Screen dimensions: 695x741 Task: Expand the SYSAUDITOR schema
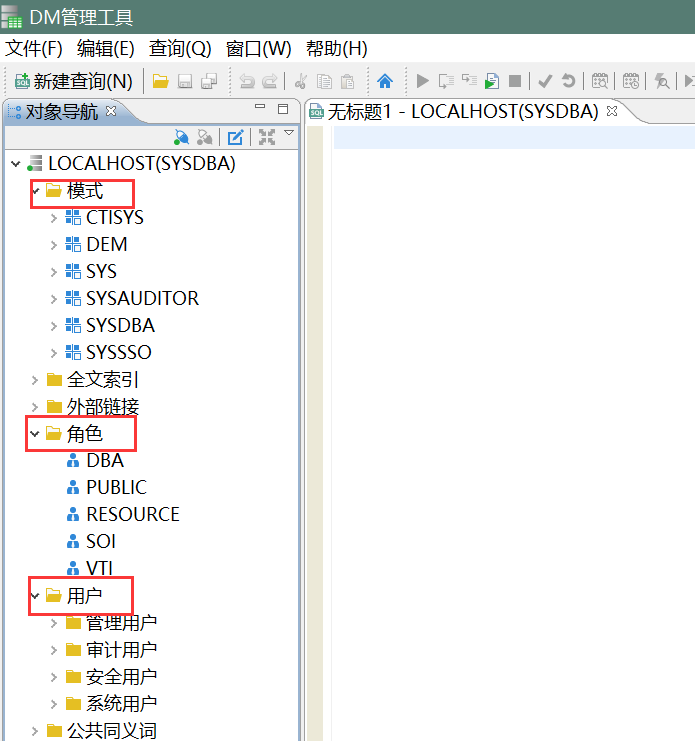[53, 299]
